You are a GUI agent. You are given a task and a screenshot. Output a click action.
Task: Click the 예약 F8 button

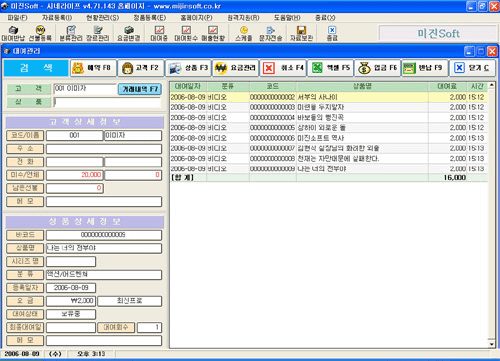click(x=93, y=68)
